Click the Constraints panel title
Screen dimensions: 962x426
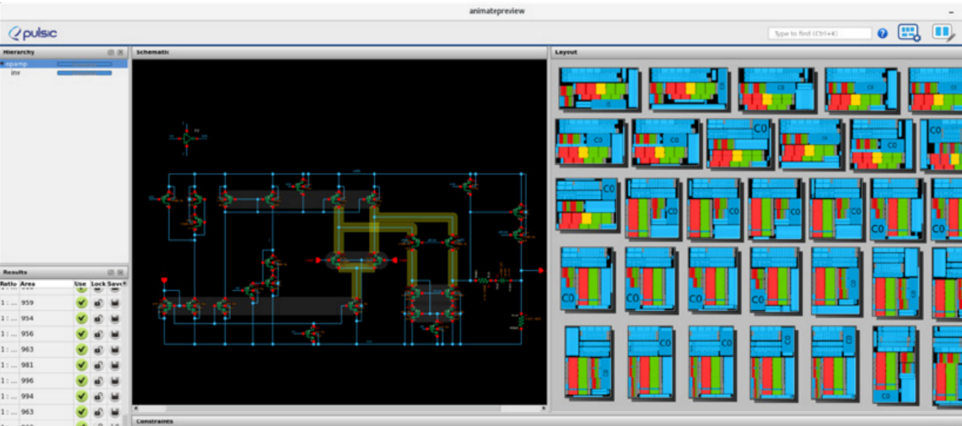click(x=155, y=422)
